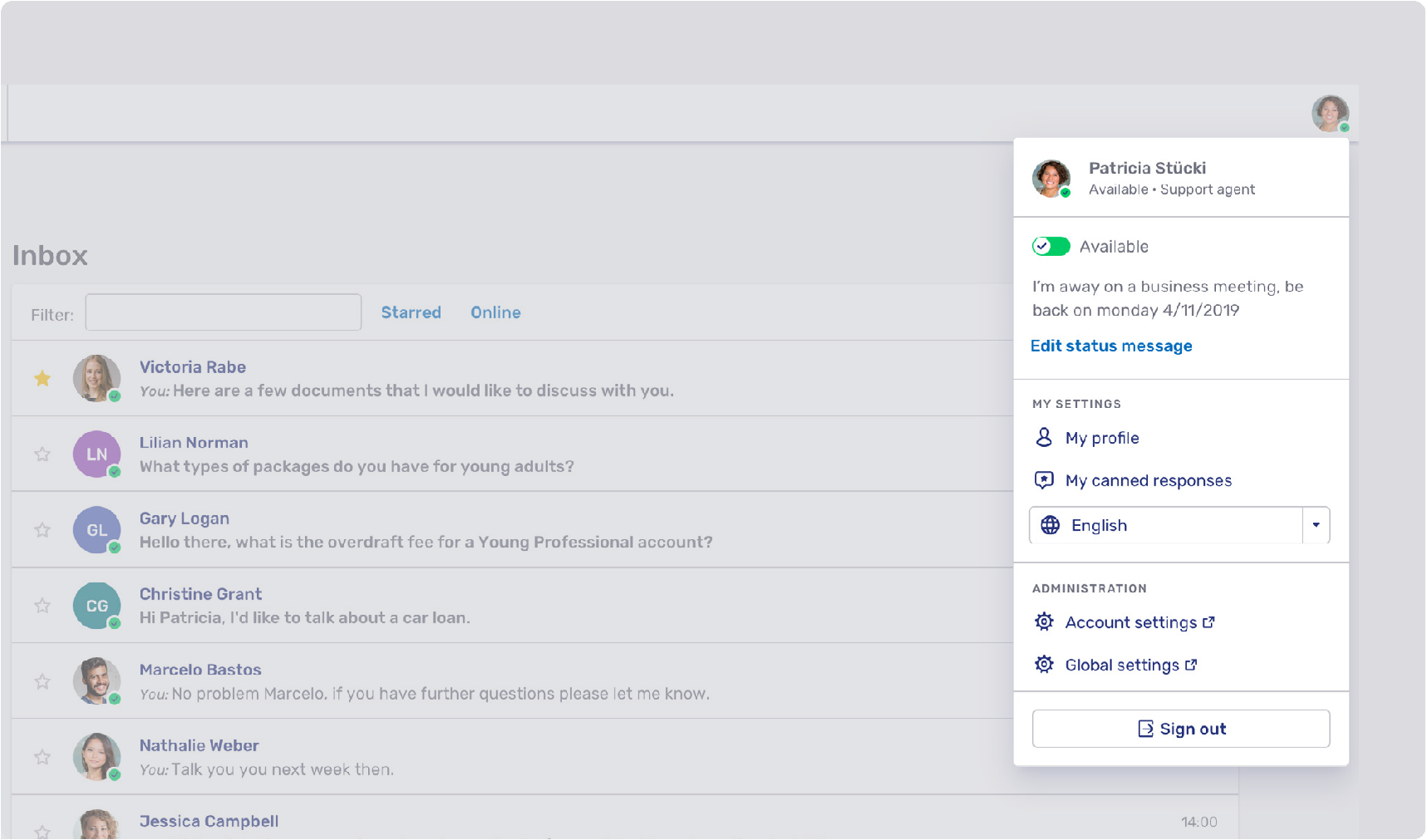The height and width of the screenshot is (840, 1427).
Task: Click the inbox Filter text field
Action: click(223, 312)
